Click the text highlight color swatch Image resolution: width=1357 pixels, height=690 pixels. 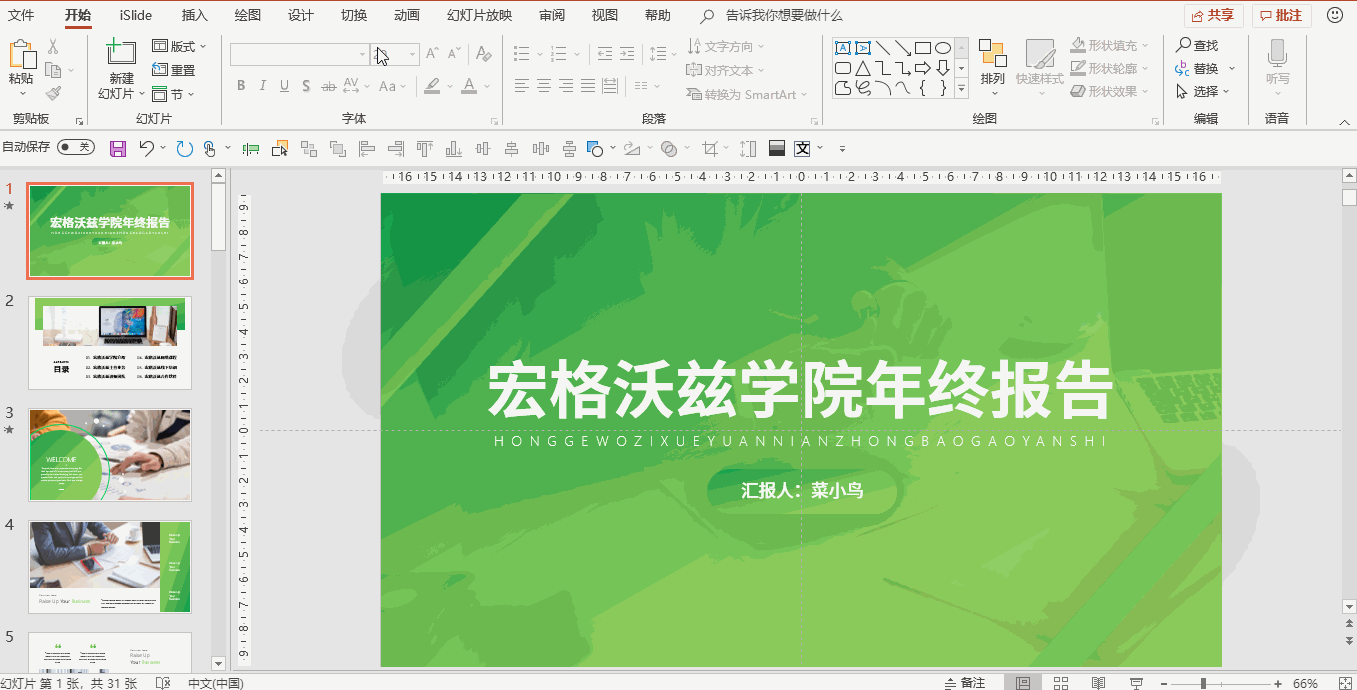point(432,86)
